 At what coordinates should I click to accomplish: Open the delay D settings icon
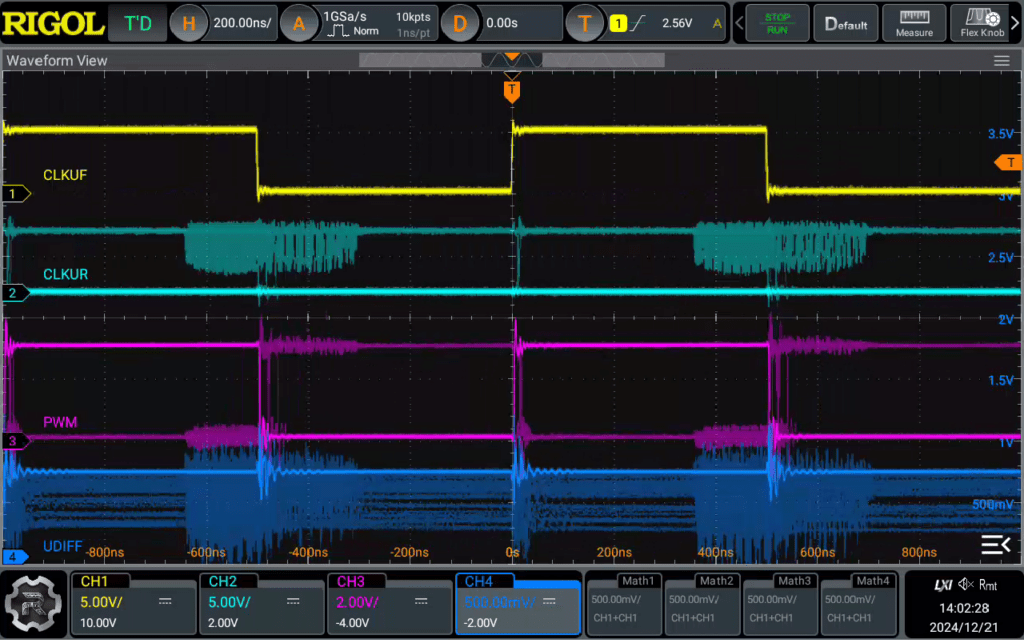pyautogui.click(x=459, y=24)
